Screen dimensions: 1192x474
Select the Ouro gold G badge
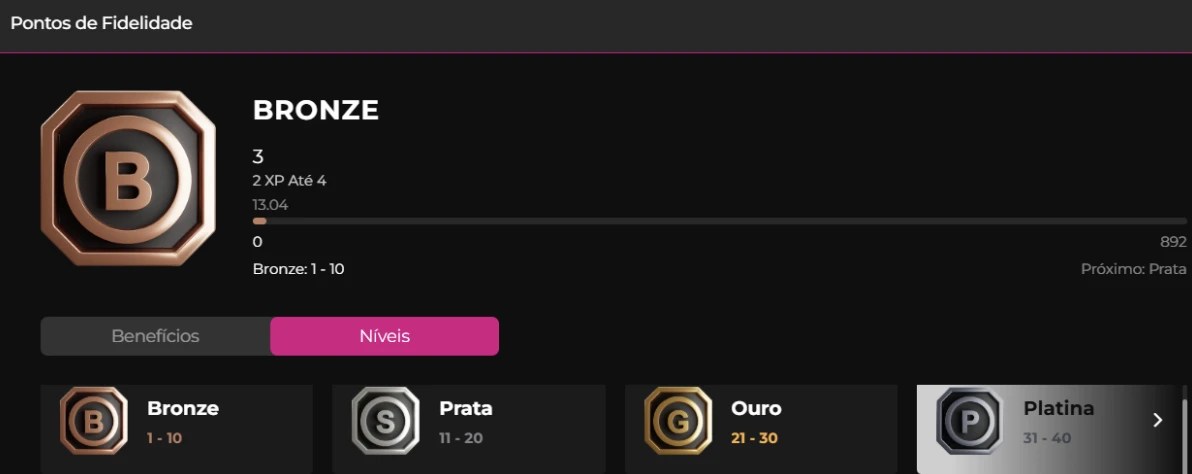click(x=677, y=421)
